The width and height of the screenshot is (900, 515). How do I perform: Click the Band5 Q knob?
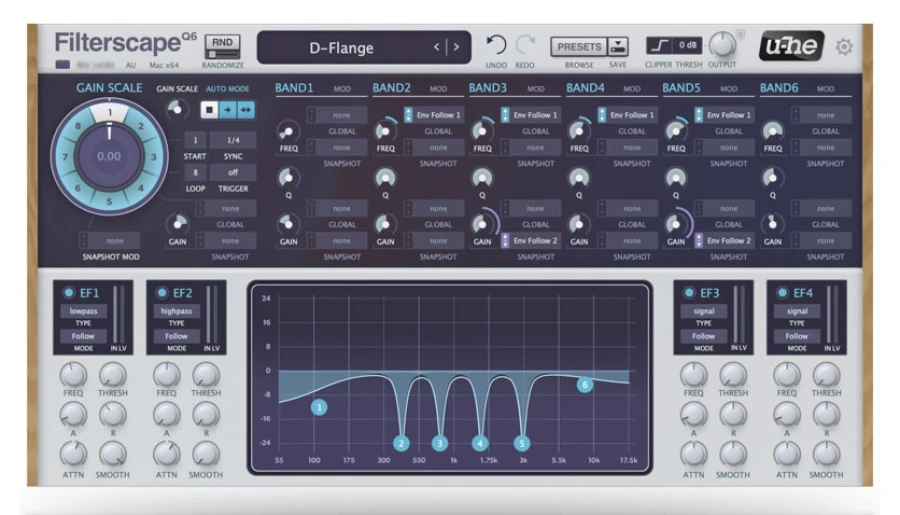tap(676, 178)
